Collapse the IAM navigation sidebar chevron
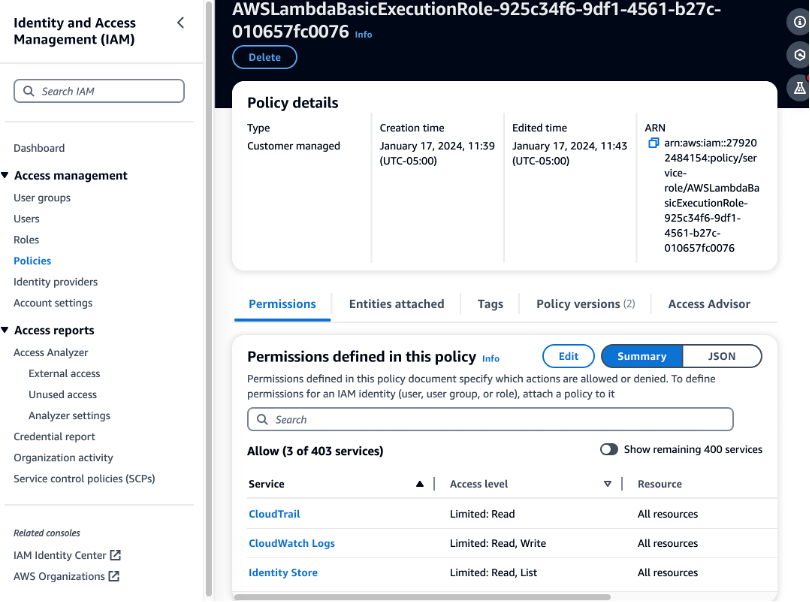 (179, 21)
